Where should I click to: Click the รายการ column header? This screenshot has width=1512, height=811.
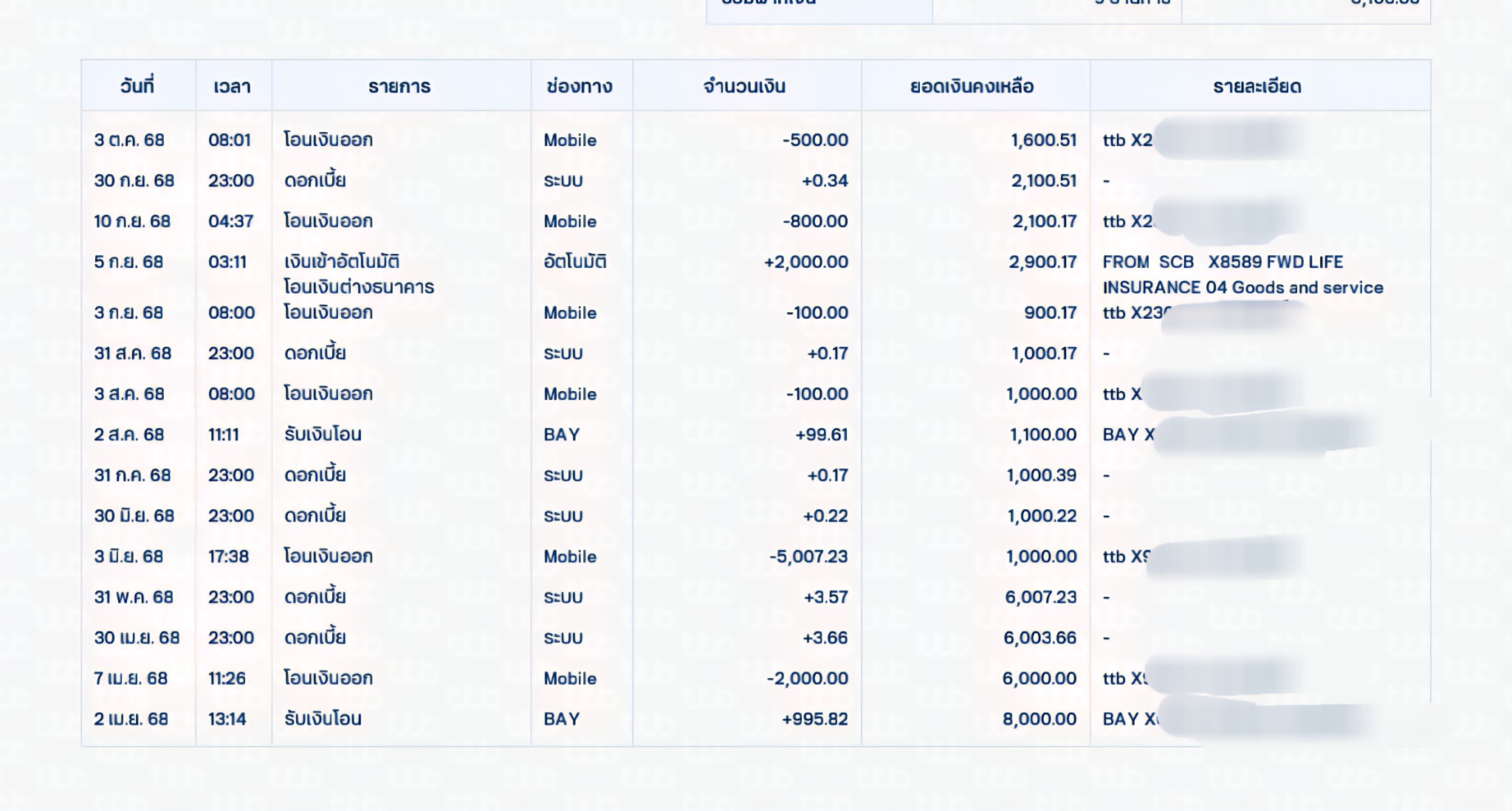[399, 86]
